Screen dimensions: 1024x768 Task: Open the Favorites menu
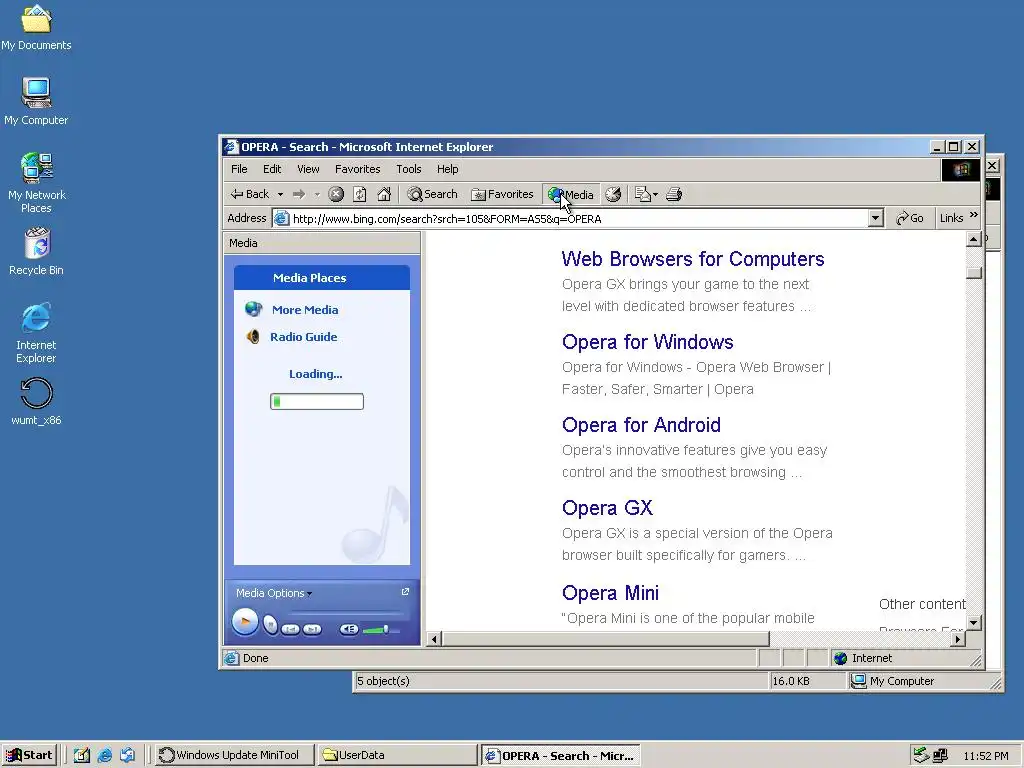pyautogui.click(x=357, y=169)
